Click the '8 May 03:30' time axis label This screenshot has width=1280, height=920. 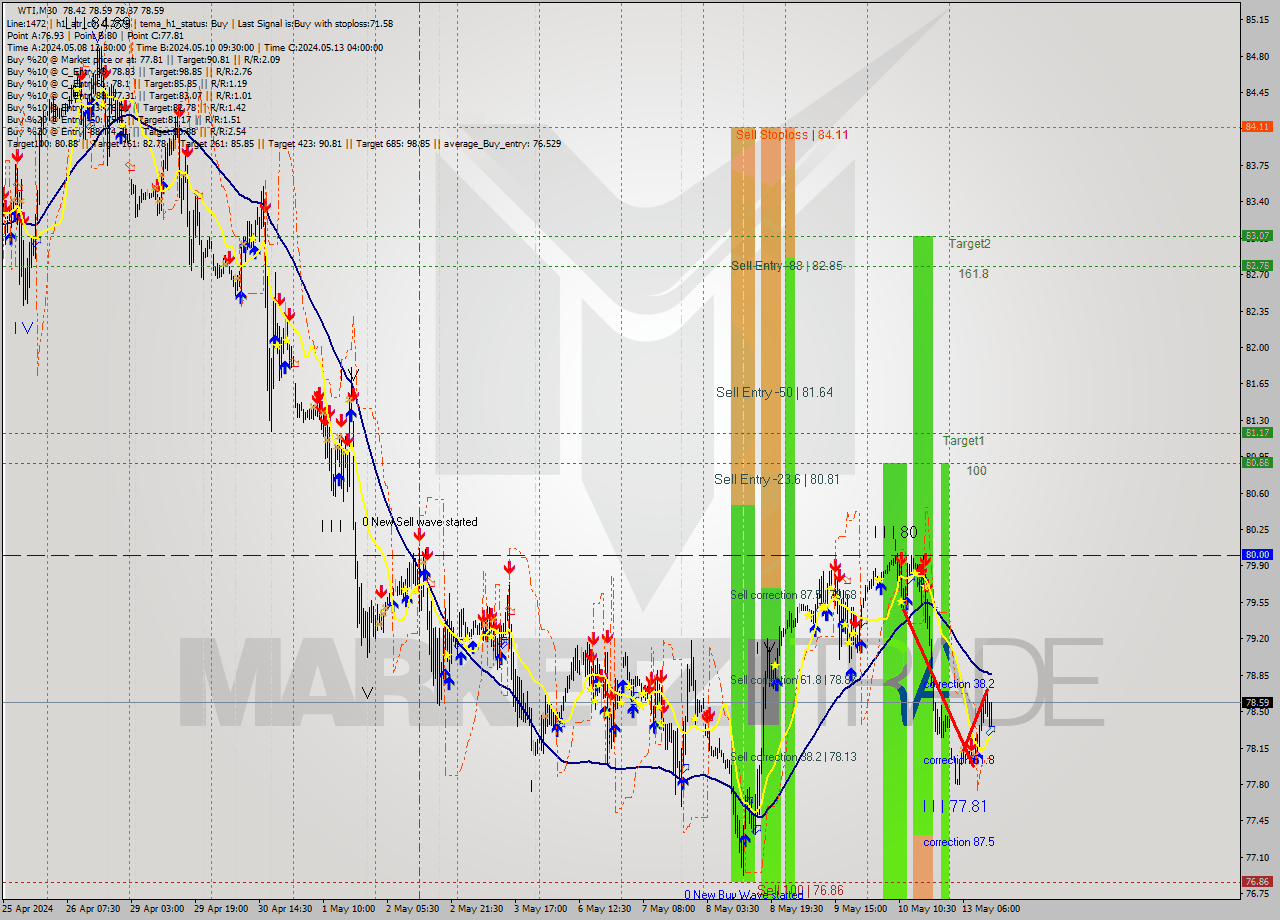(733, 909)
